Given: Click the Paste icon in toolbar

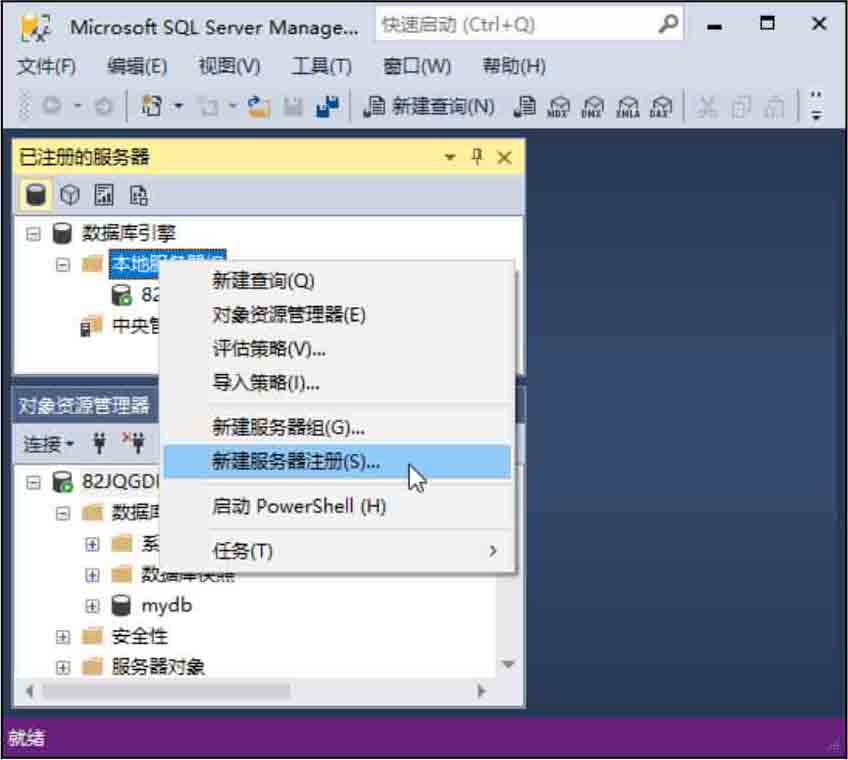Looking at the screenshot, I should coord(774,107).
